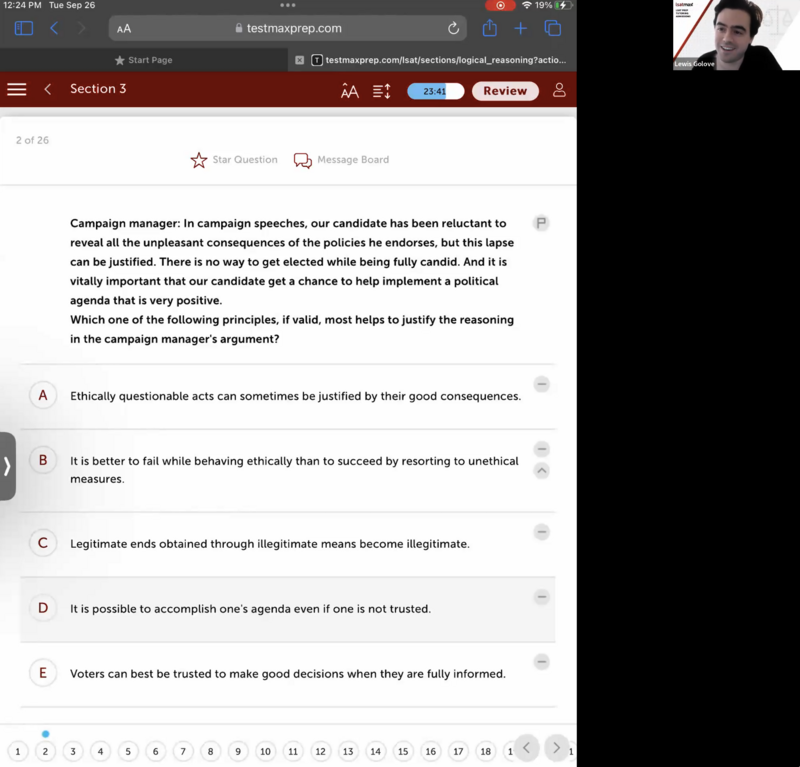Eliminate answer choice D with minus icon
Image resolution: width=800 pixels, height=767 pixels.
coord(541,597)
